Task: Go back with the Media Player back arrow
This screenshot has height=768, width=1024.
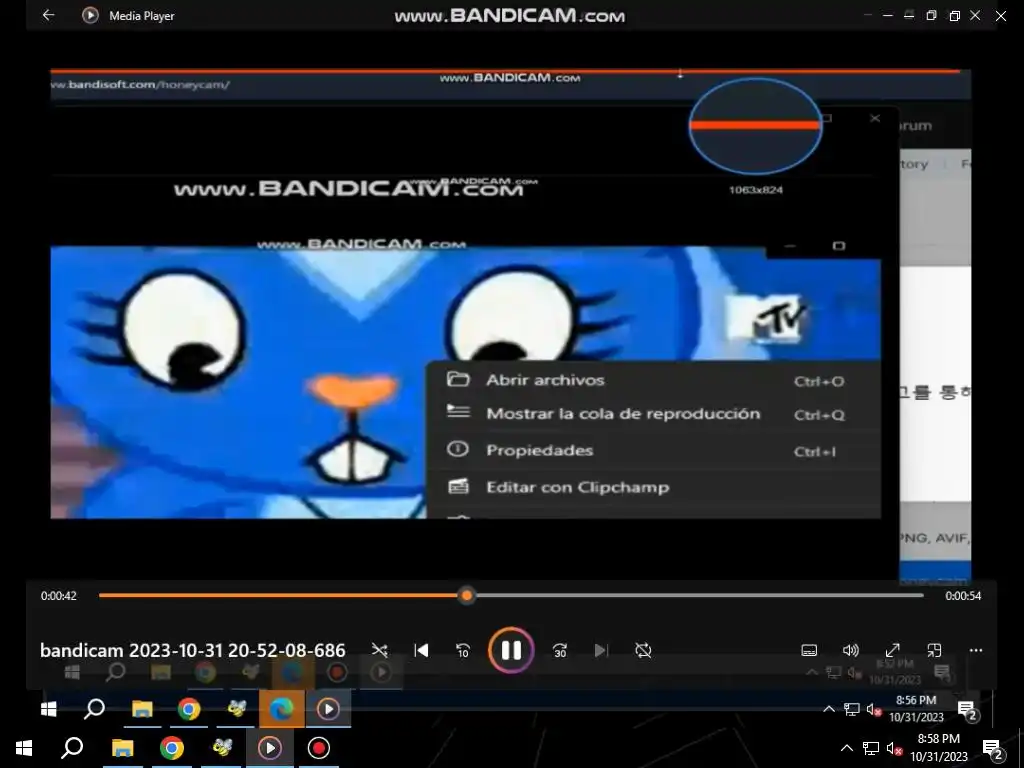Action: [x=48, y=15]
